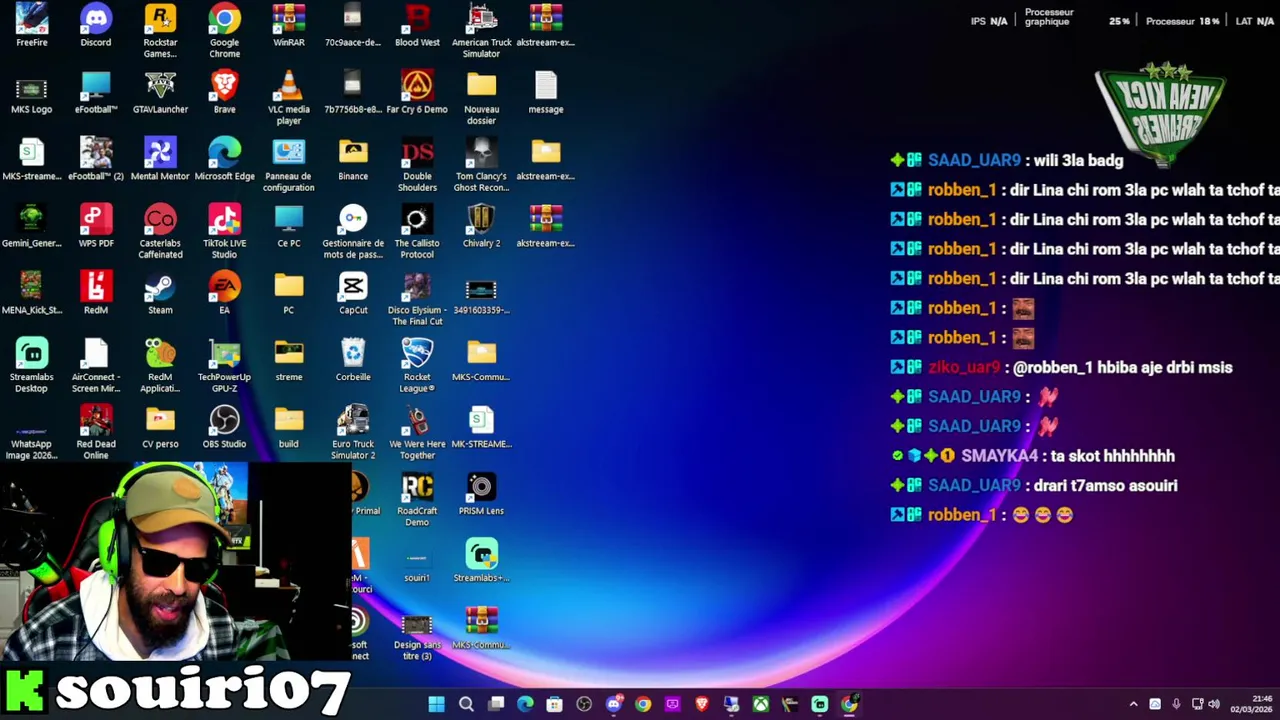Open Rockstar Games launcher desktop icon

tap(160, 31)
